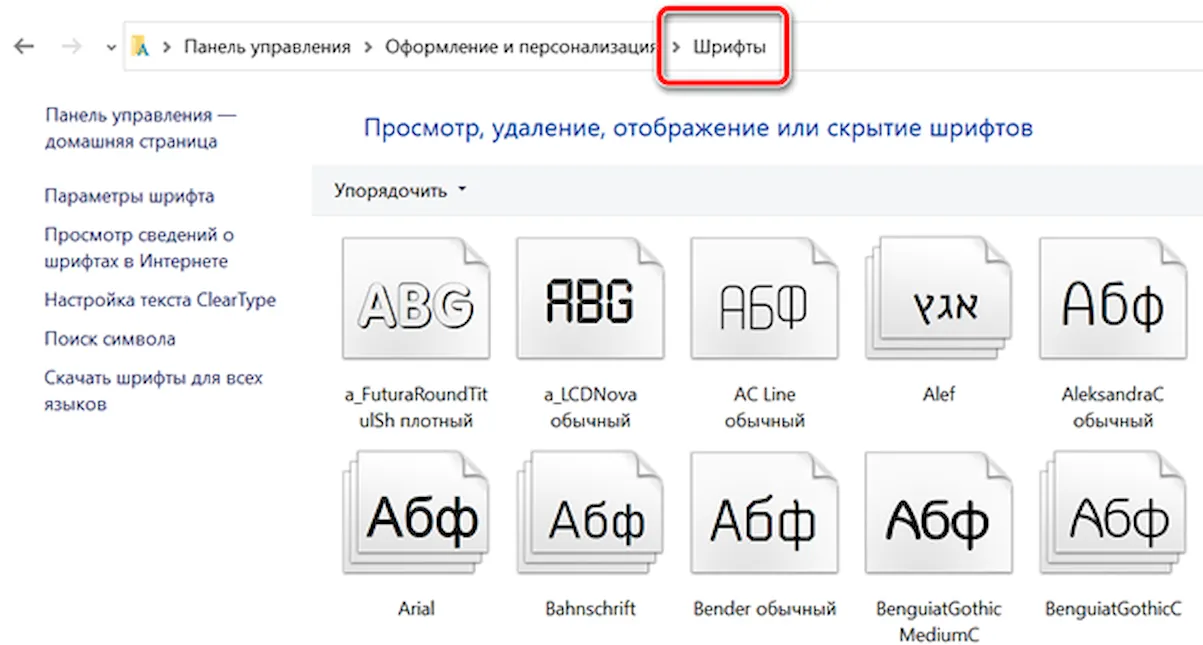Open the recent locations dropdown arrow

tap(111, 48)
